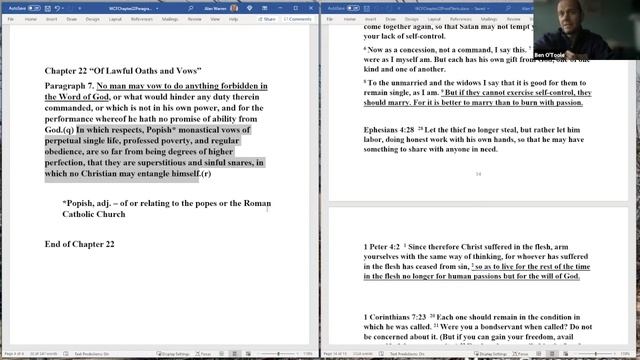This screenshot has width=640, height=360.
Task: Select Web Layout view in left status bar
Action: pos(248,354)
